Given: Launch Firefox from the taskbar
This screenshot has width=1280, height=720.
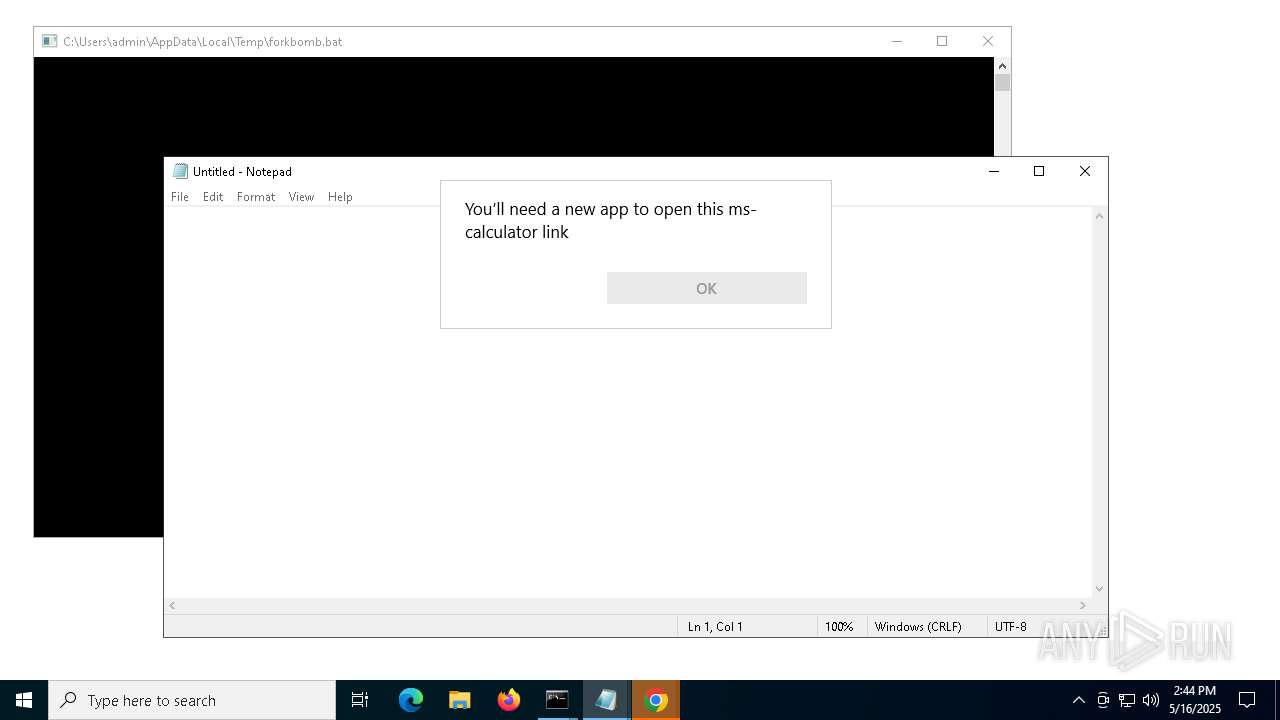Looking at the screenshot, I should (509, 700).
